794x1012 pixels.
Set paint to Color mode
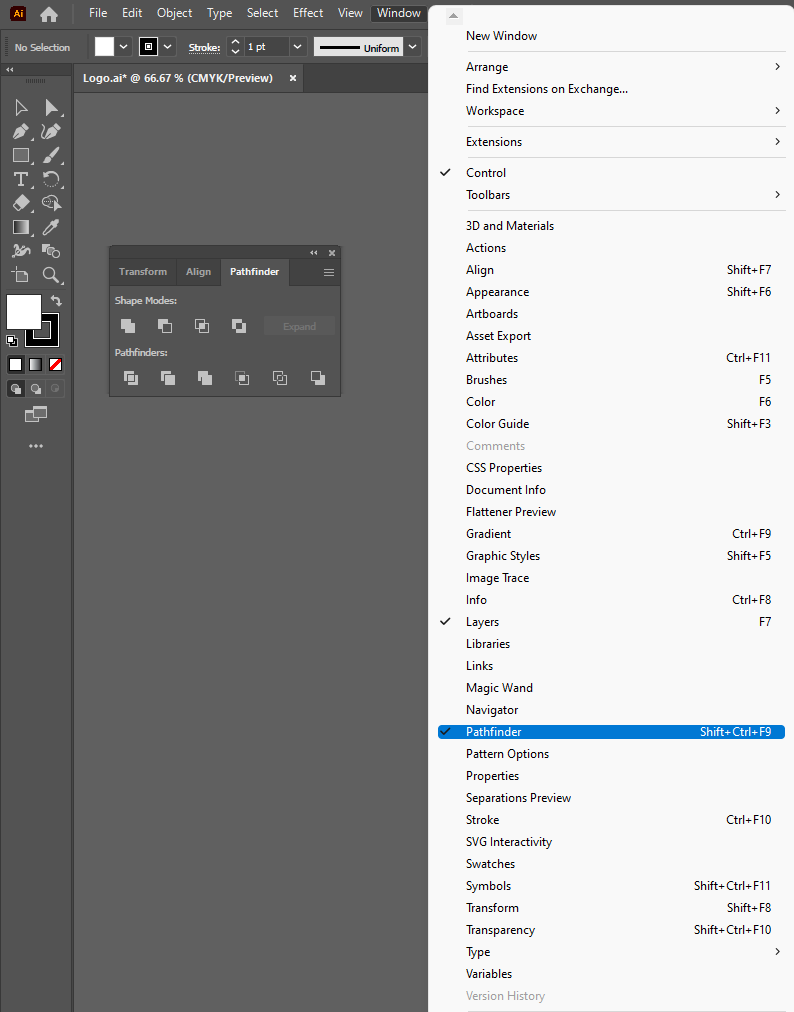[15, 365]
